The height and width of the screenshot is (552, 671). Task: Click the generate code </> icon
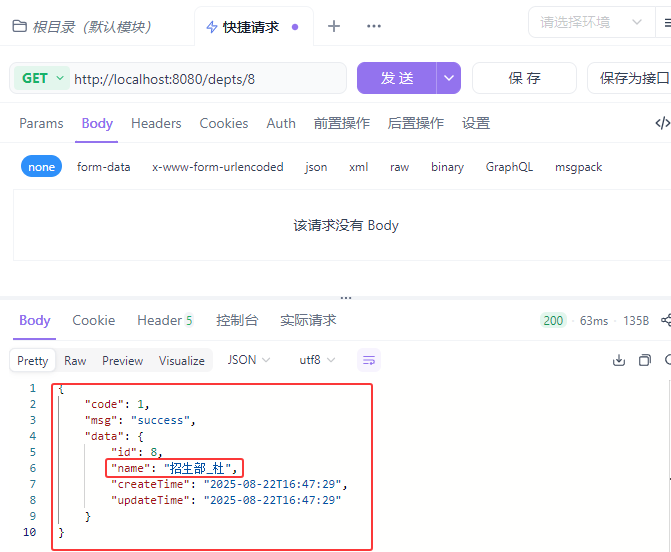661,123
